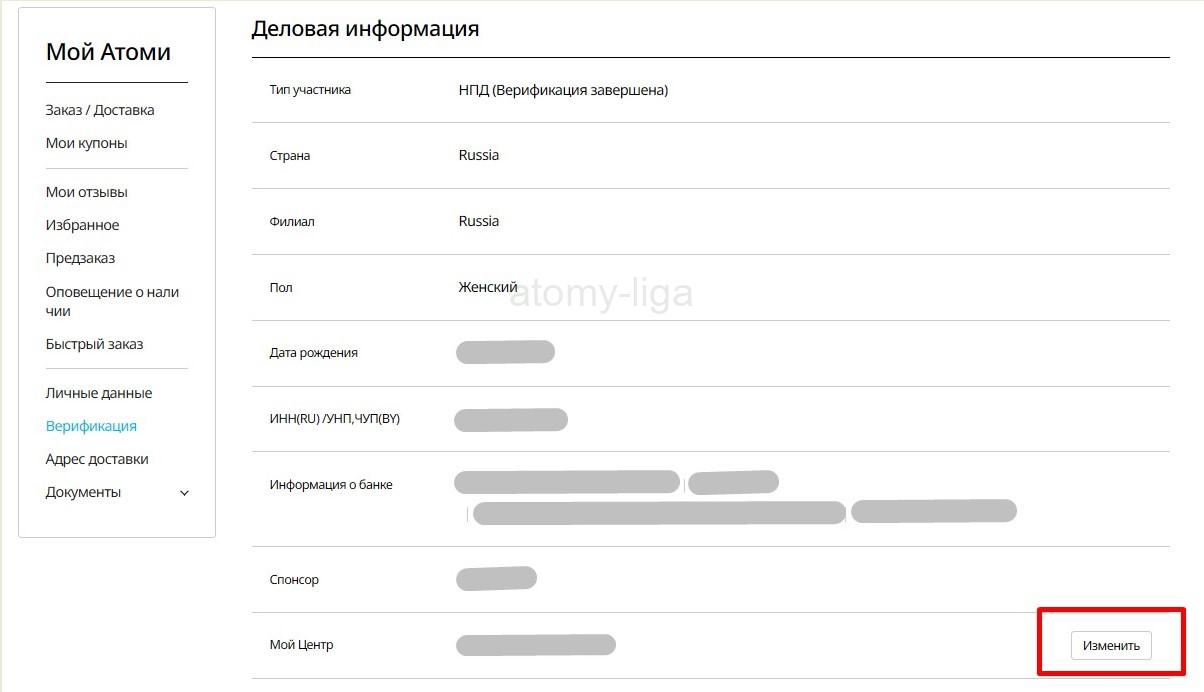Image resolution: width=1204 pixels, height=692 pixels.
Task: Click the Деловая информация heading
Action: point(365,29)
